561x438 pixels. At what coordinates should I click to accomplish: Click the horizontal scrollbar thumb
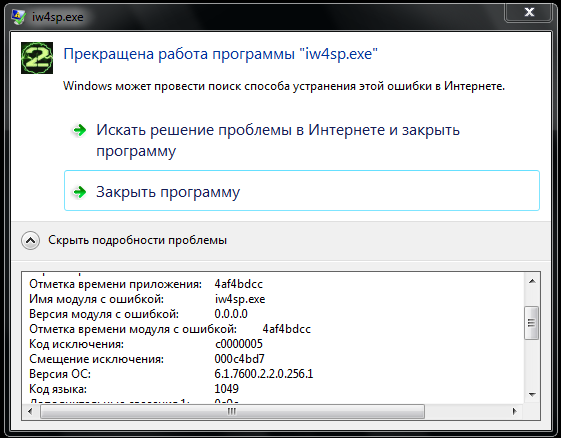click(233, 412)
